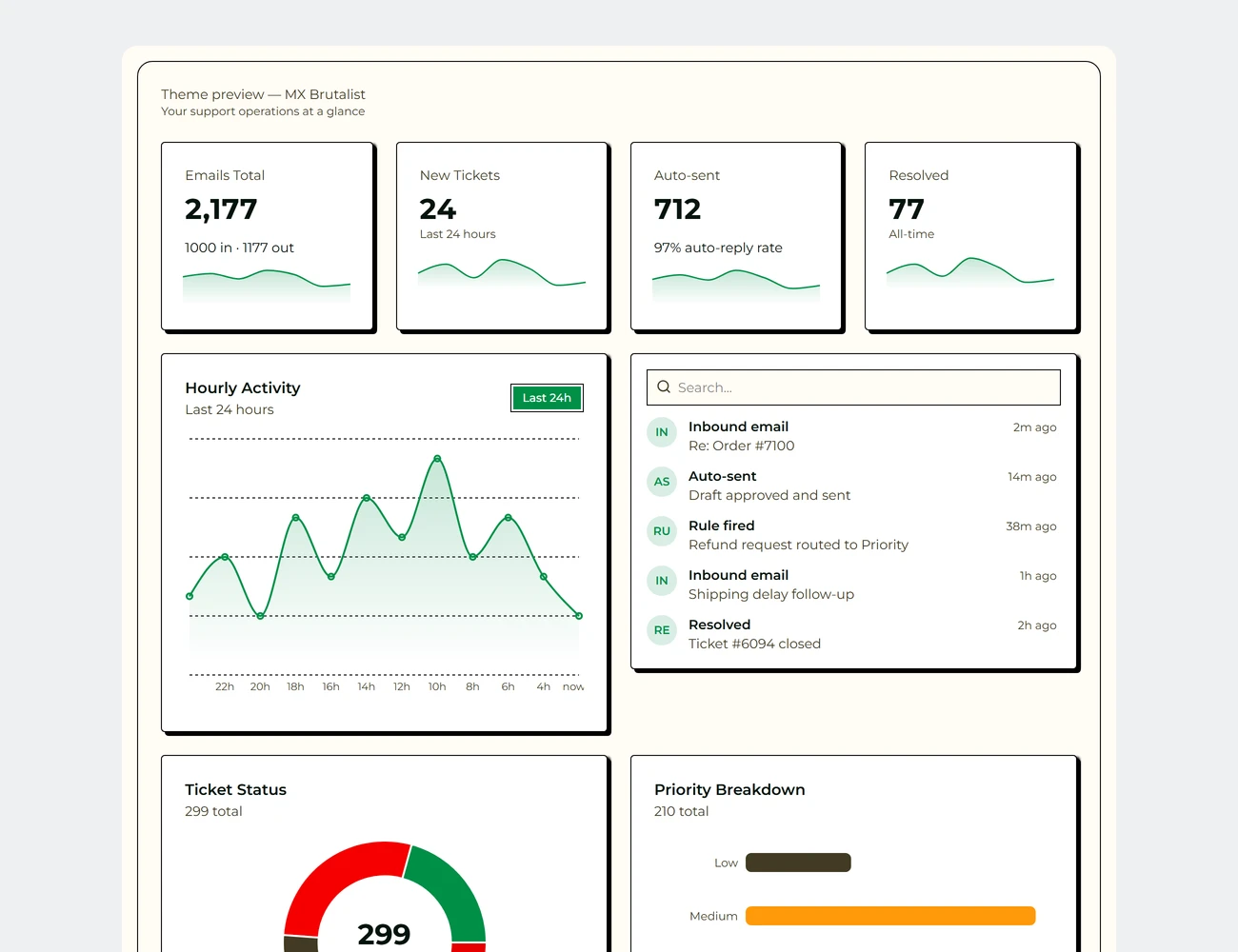1238x952 pixels.
Task: Click the magnifier icon in the search box
Action: [x=664, y=387]
